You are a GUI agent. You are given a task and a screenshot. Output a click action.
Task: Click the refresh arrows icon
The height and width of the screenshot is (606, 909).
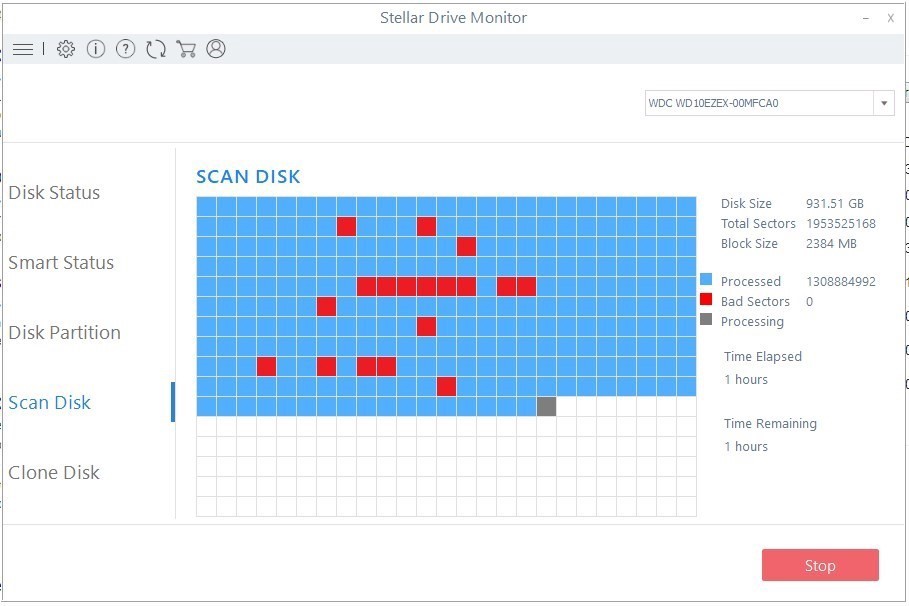coord(155,49)
